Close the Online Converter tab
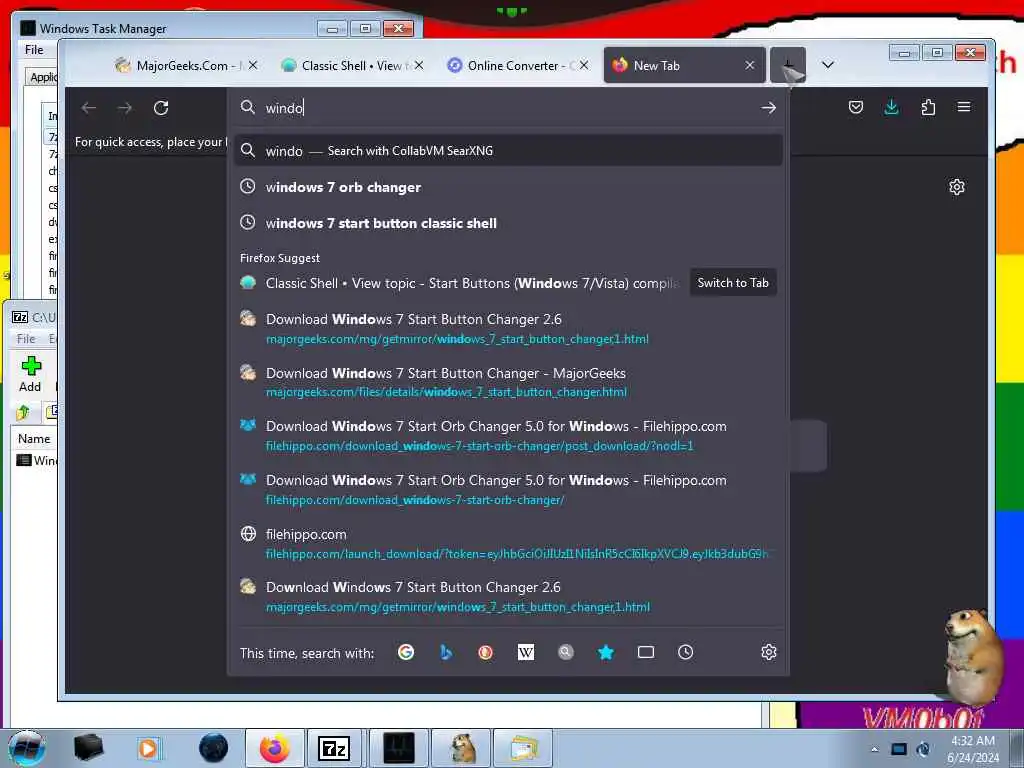Viewport: 1024px width, 768px height. (x=584, y=65)
